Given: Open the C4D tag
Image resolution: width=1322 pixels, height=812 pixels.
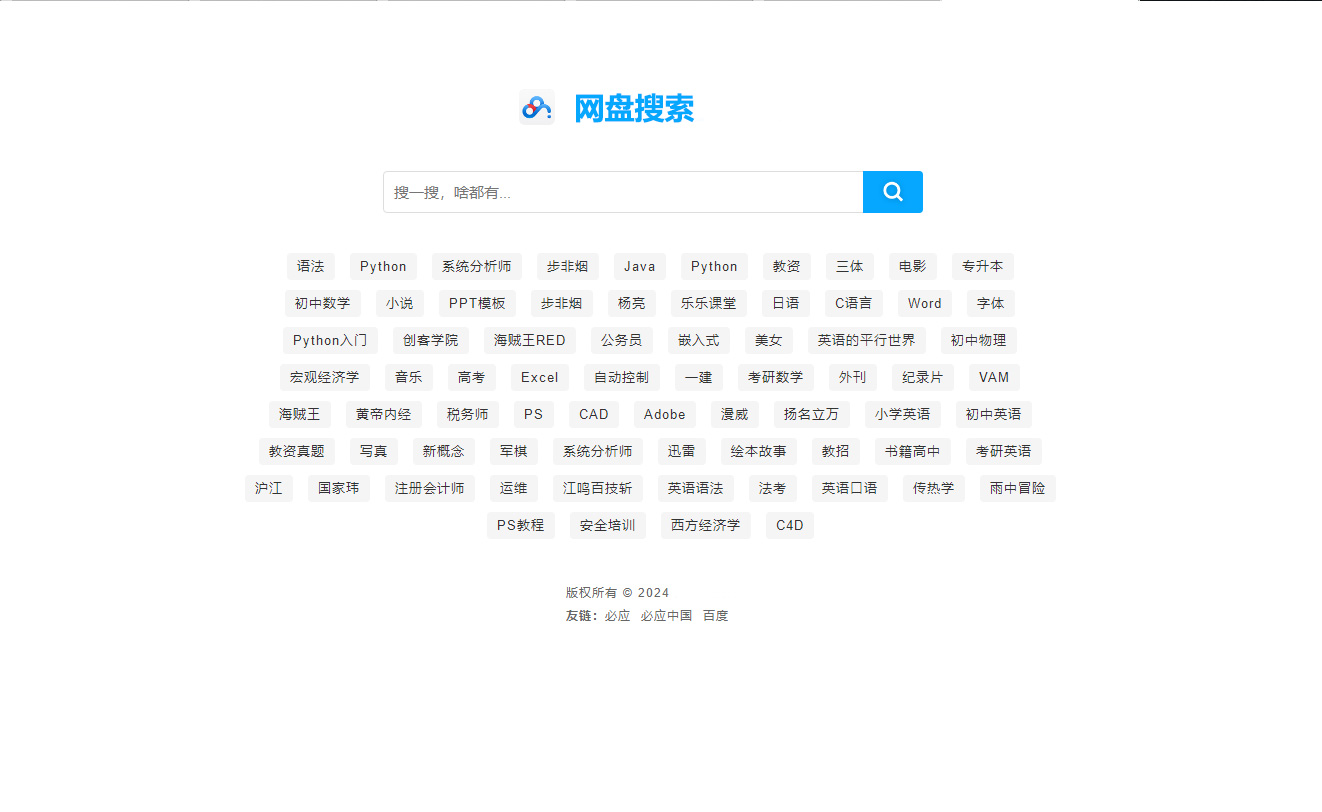Looking at the screenshot, I should [x=789, y=525].
